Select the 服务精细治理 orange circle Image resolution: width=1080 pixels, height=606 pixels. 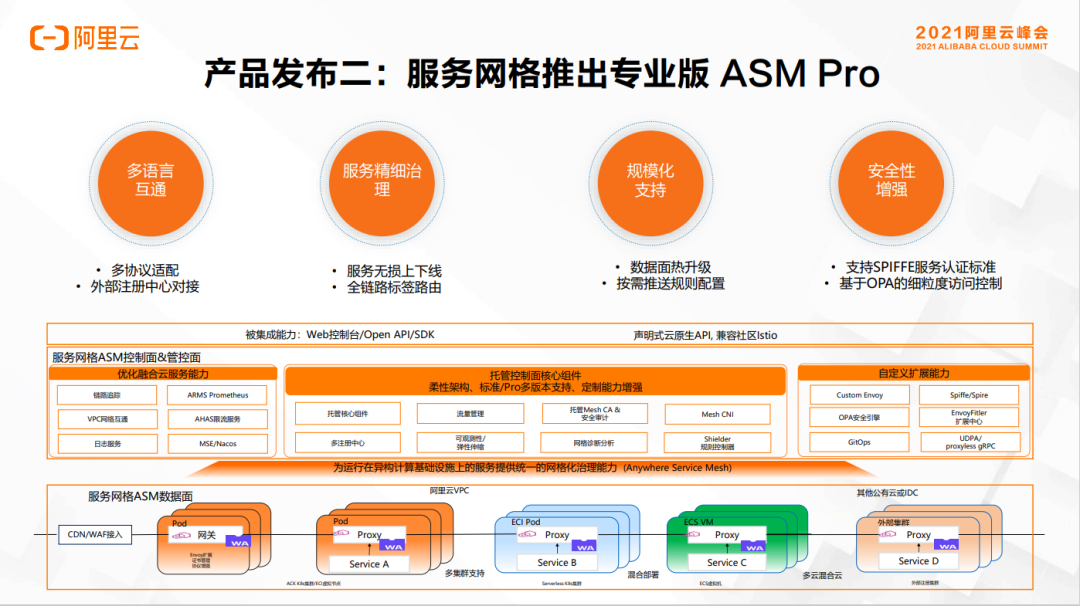[x=382, y=183]
